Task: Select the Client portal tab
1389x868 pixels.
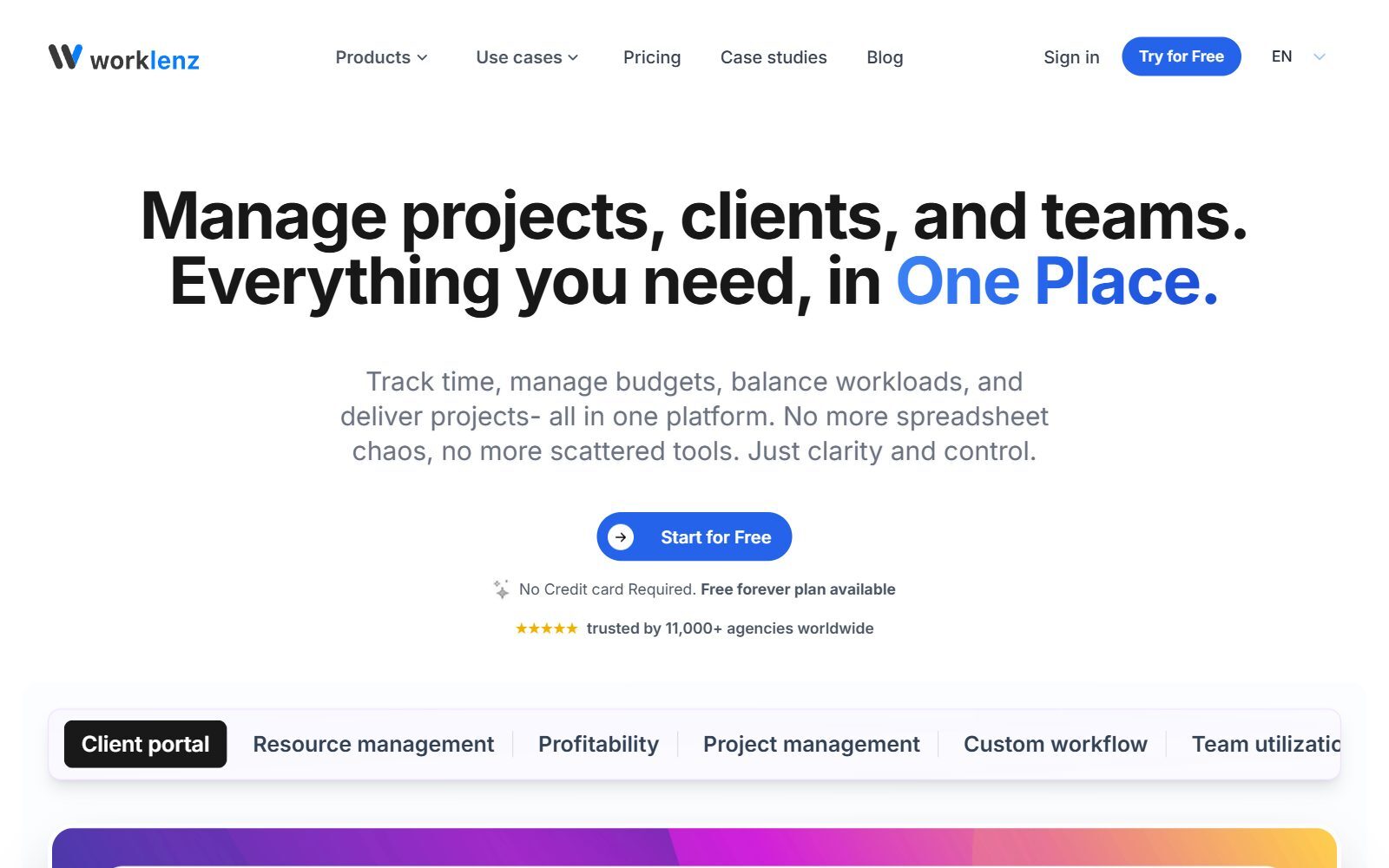Action: click(x=146, y=744)
